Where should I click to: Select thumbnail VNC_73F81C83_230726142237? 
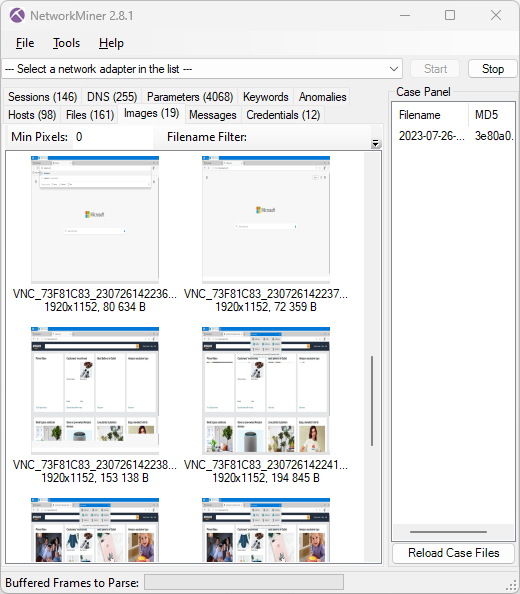click(266, 220)
